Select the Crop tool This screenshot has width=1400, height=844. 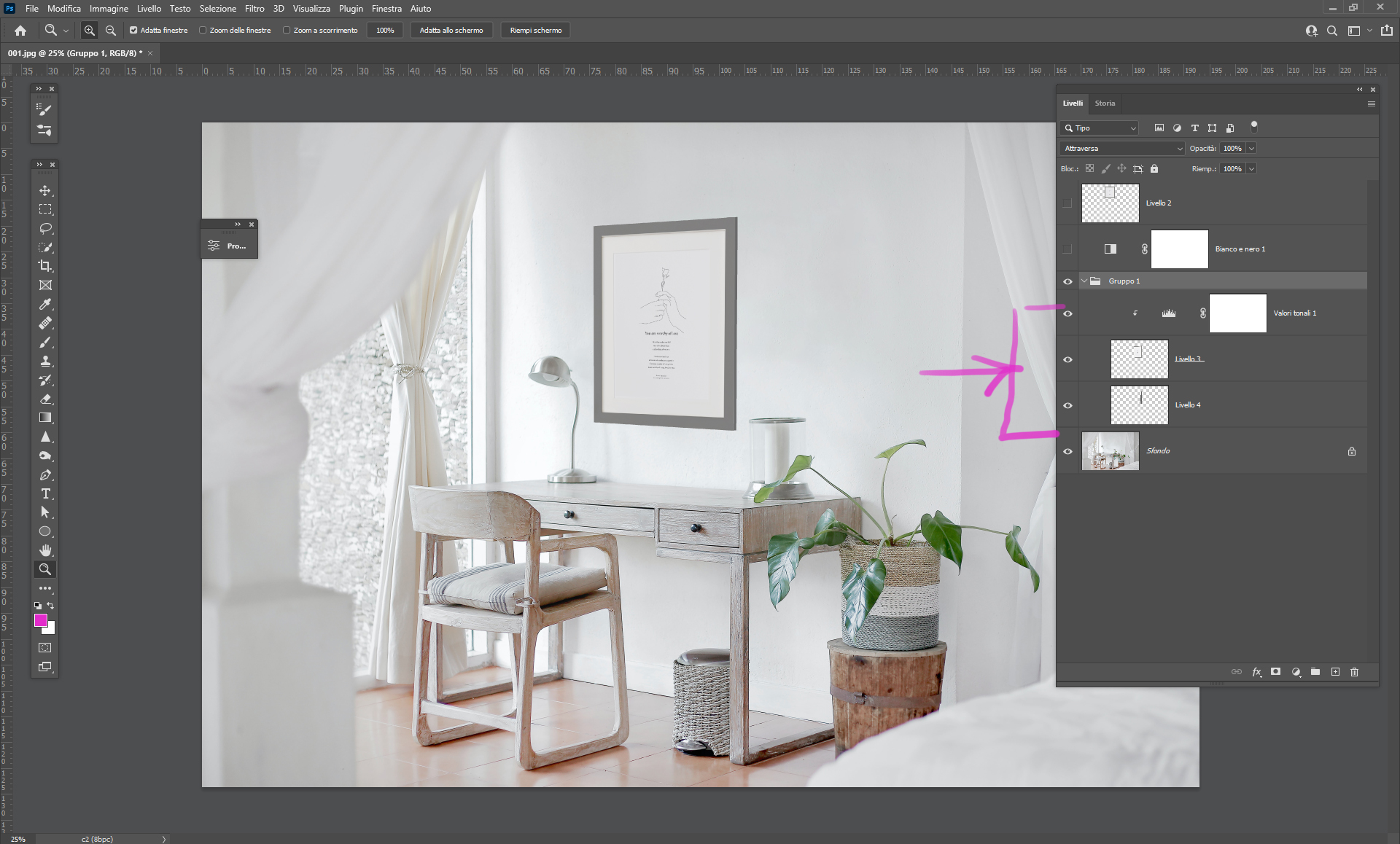point(45,266)
